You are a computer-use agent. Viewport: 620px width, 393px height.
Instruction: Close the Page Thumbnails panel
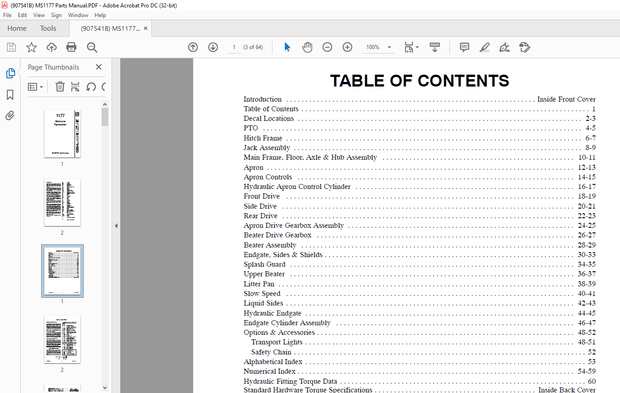click(x=99, y=67)
